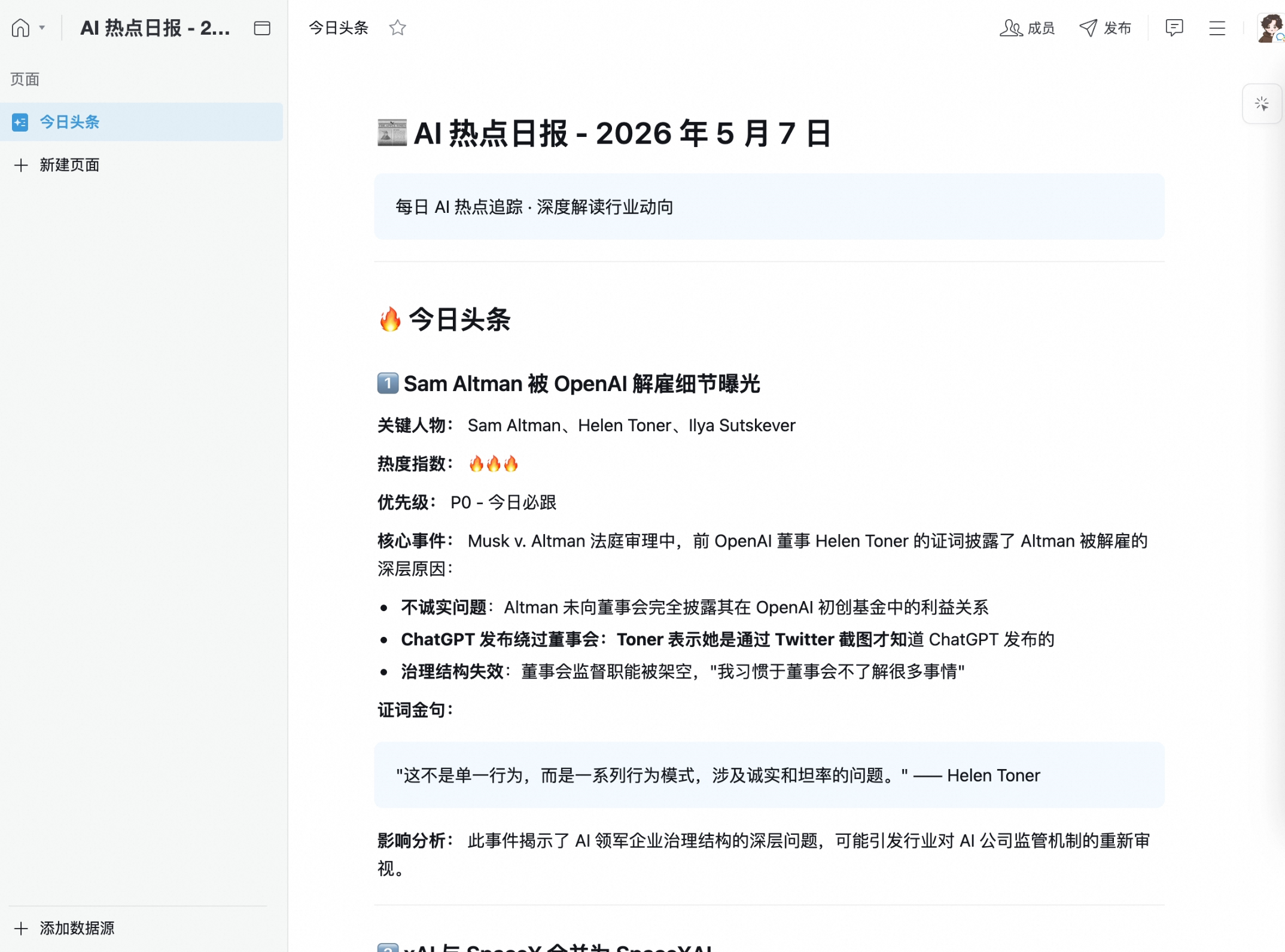Open the home icon in the top-left
Viewport: 1285px width, 952px height.
[x=20, y=28]
